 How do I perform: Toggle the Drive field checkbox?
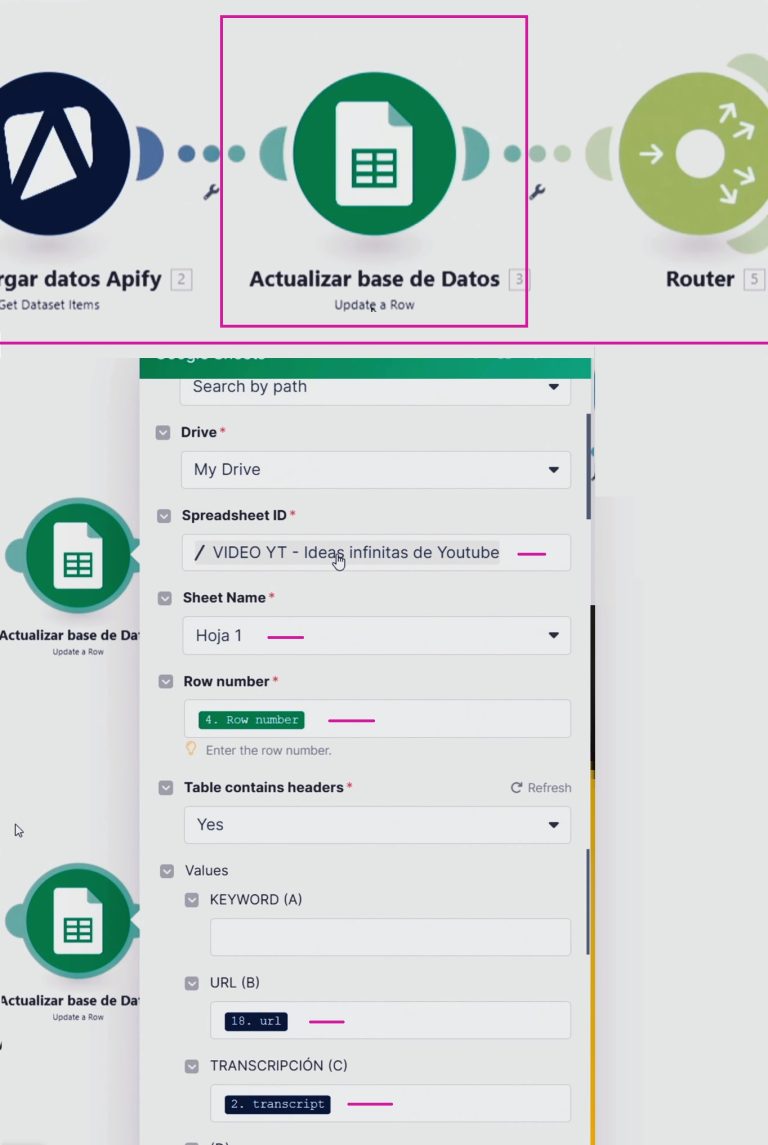[164, 432]
